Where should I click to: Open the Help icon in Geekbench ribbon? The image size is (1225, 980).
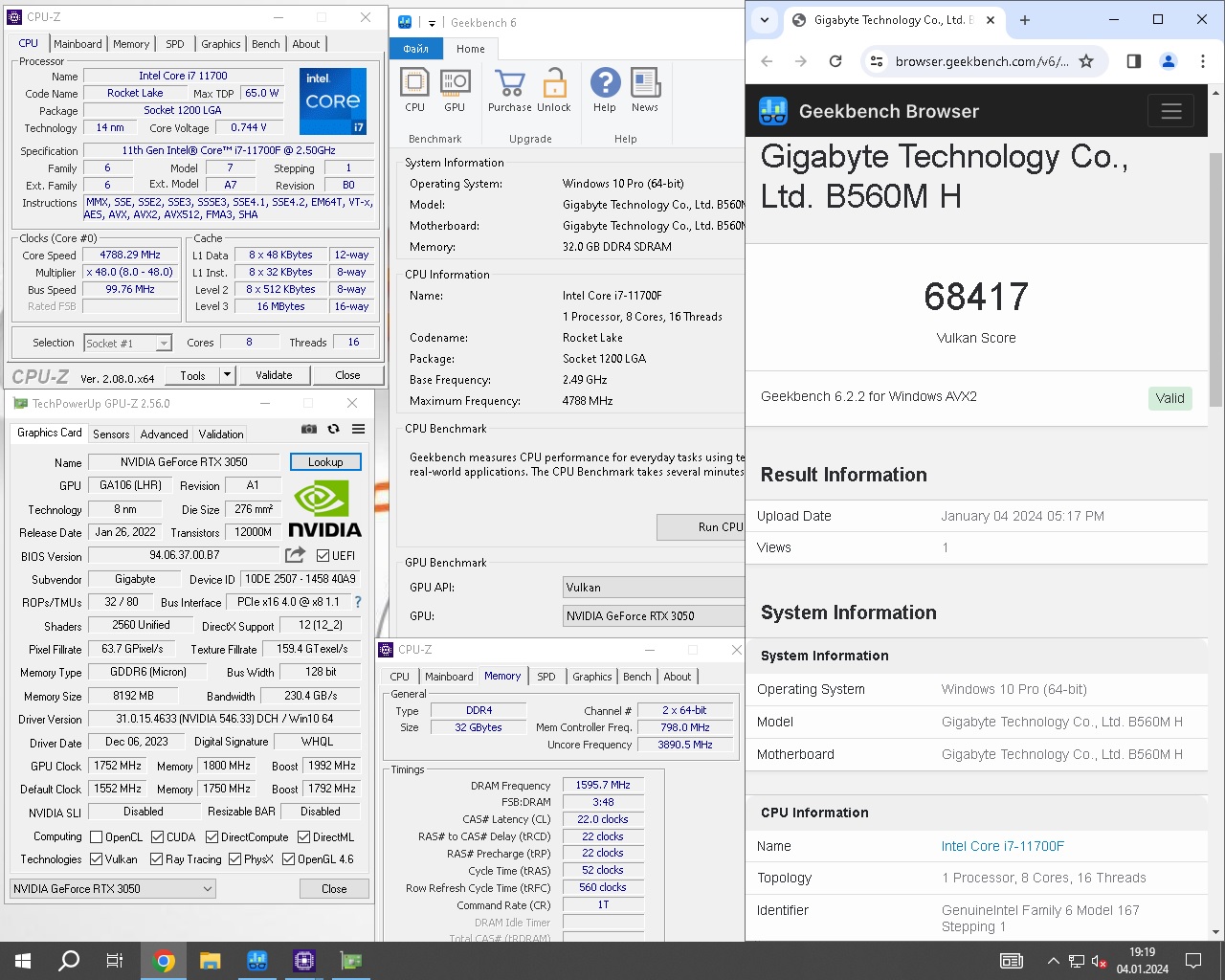(x=605, y=83)
